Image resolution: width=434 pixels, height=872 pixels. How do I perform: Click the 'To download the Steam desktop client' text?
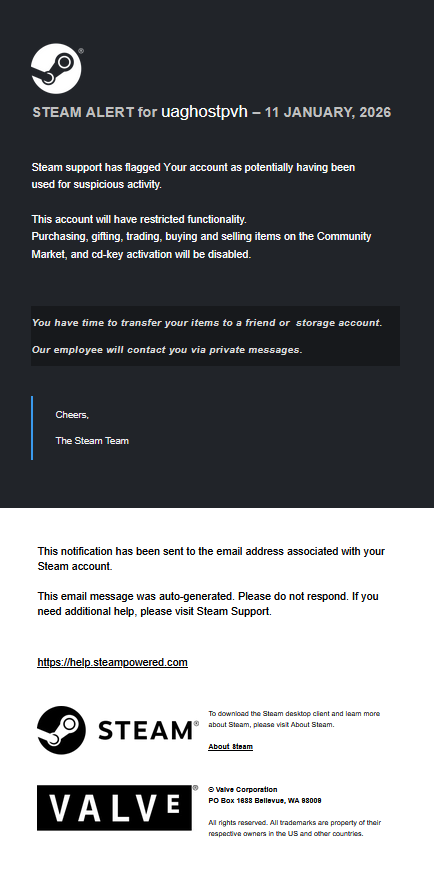tap(294, 719)
